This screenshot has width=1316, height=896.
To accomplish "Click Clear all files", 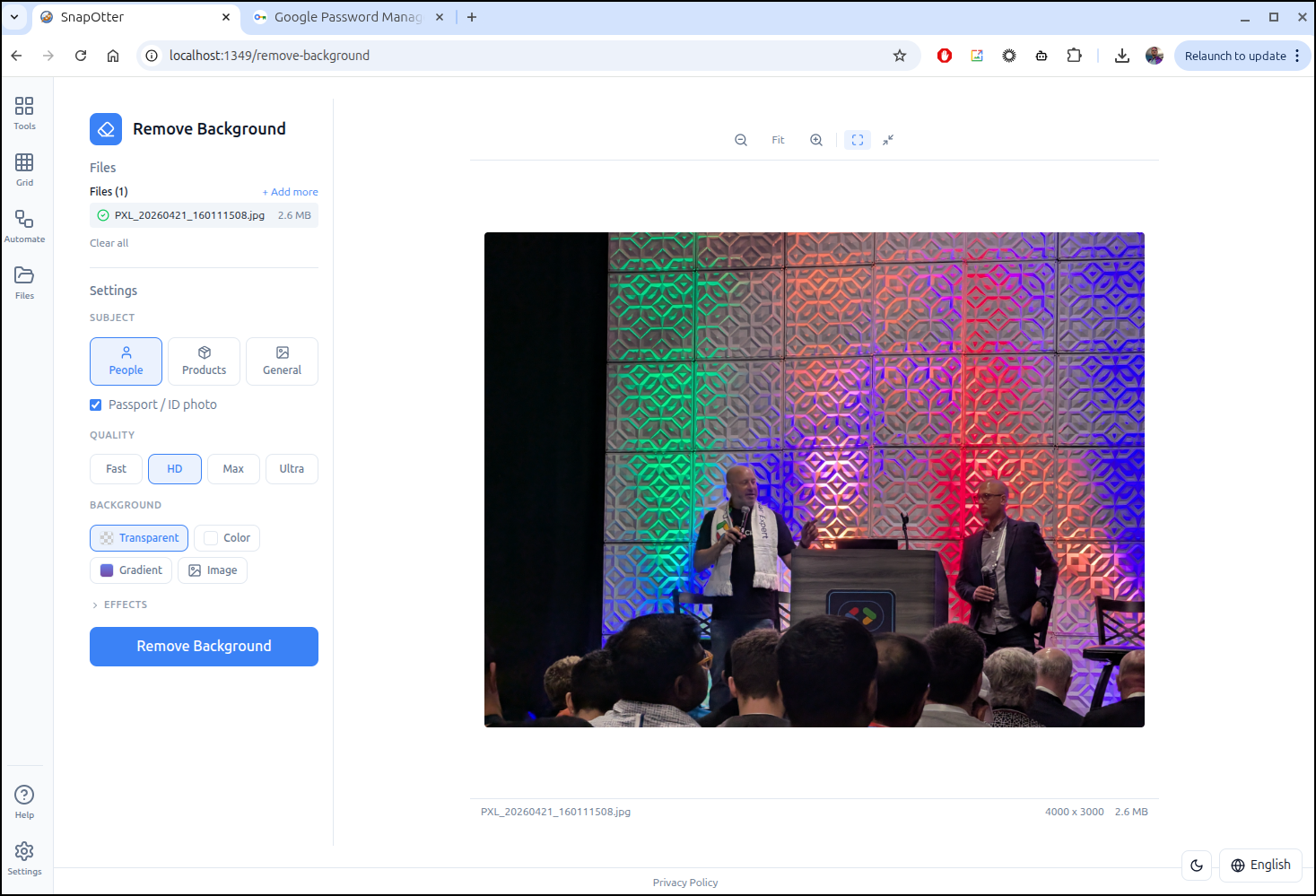I will point(109,243).
